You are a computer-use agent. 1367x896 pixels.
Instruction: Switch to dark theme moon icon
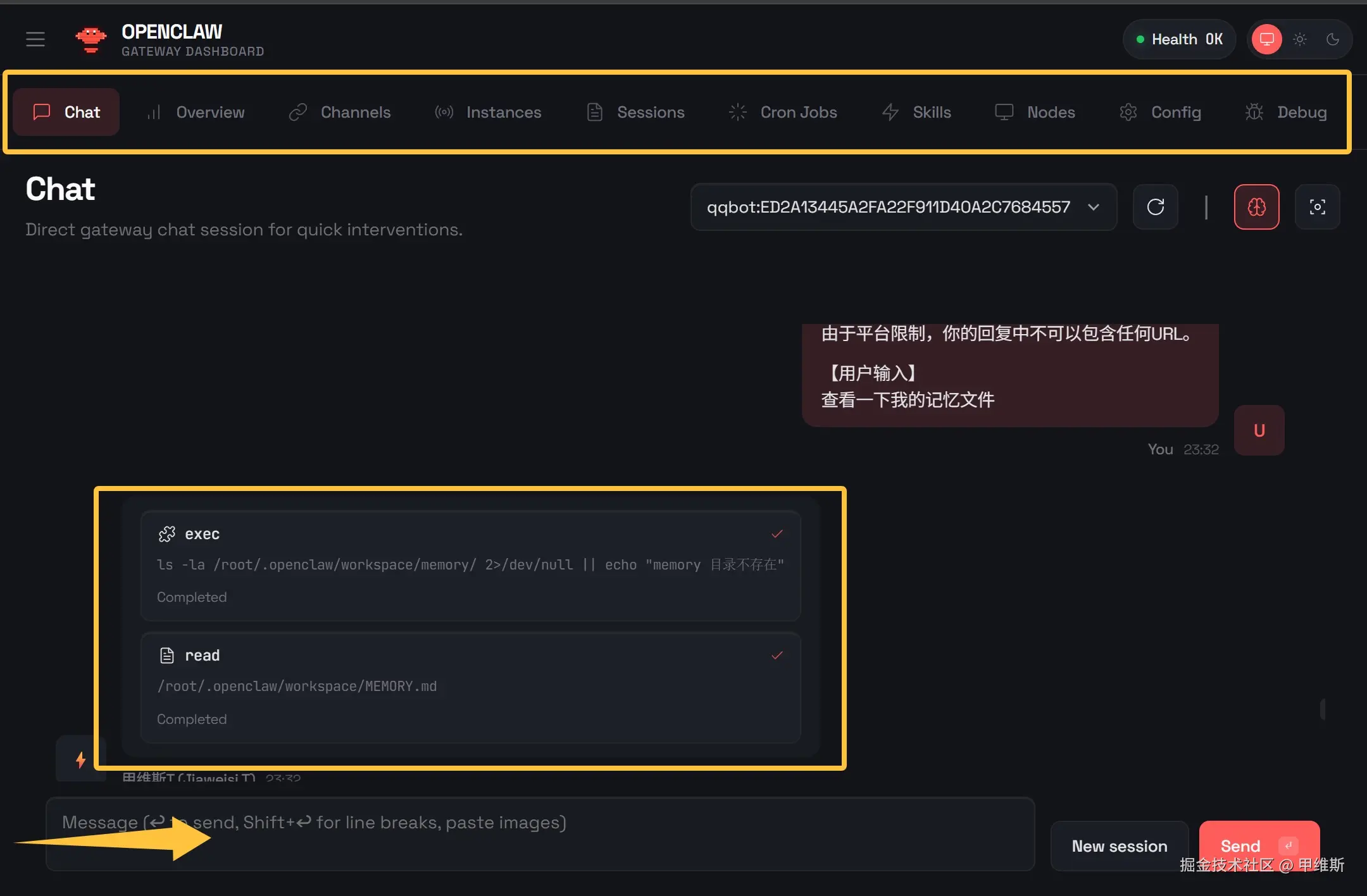pos(1333,39)
